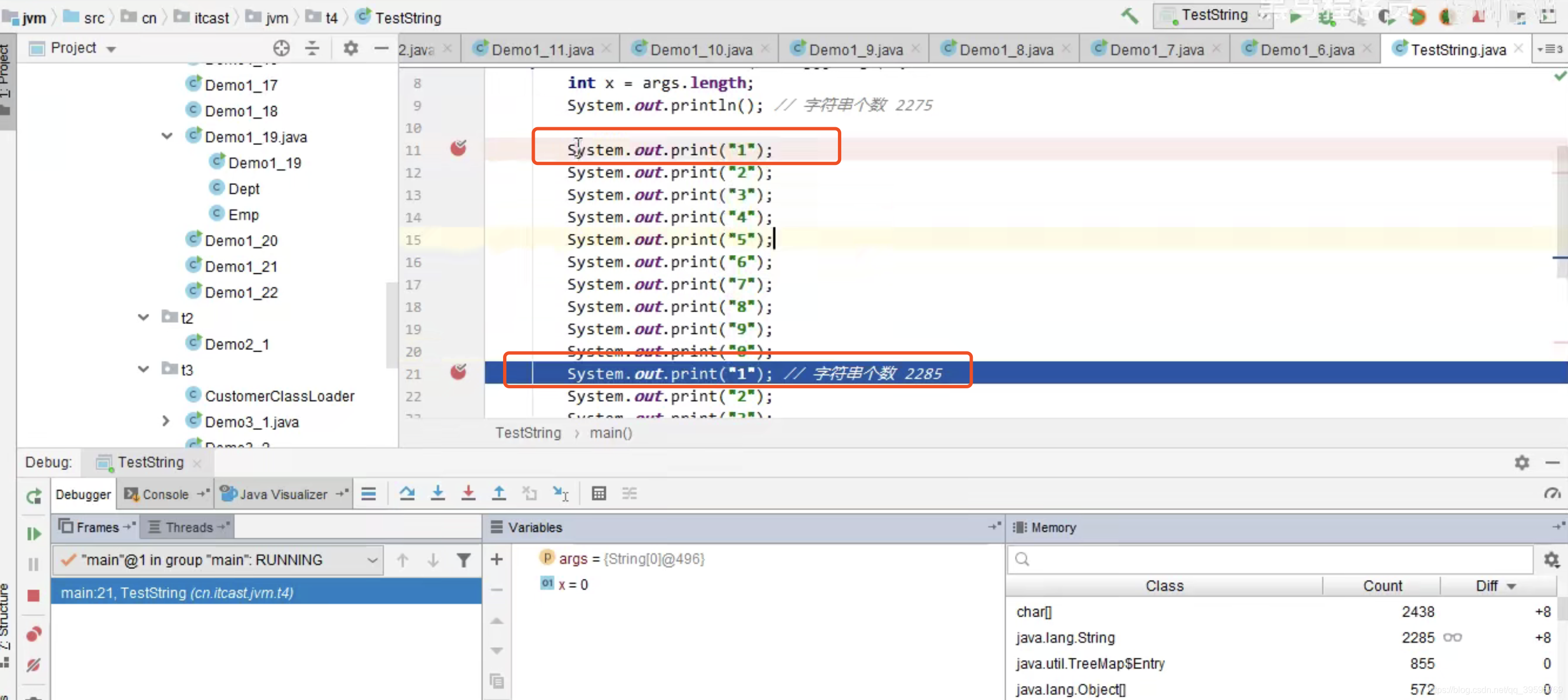The height and width of the screenshot is (700, 1568).
Task: Click the Step Into icon
Action: coord(437,493)
